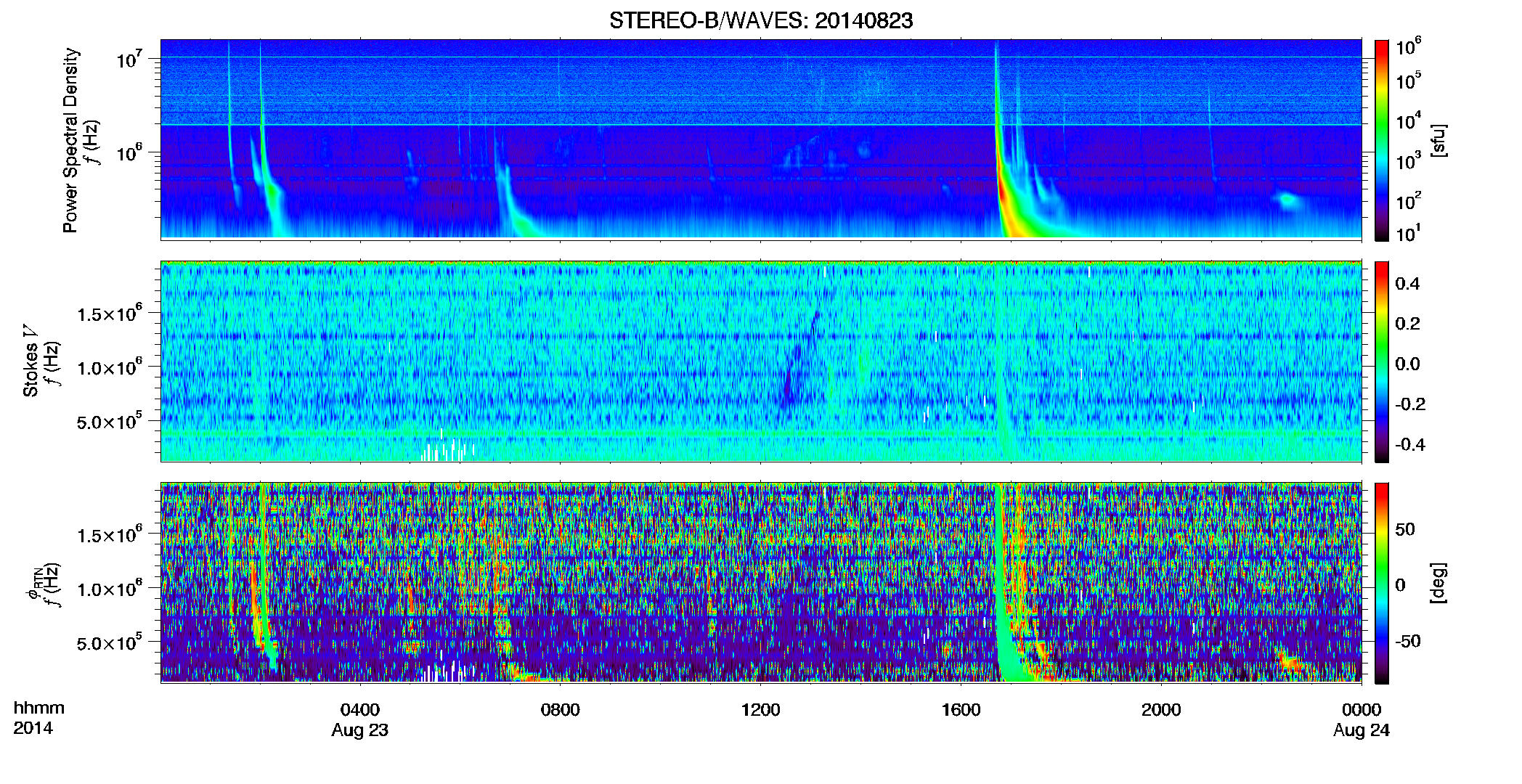Click the Aug 24 date label
Screen dimensions: 1522x784
click(1362, 730)
